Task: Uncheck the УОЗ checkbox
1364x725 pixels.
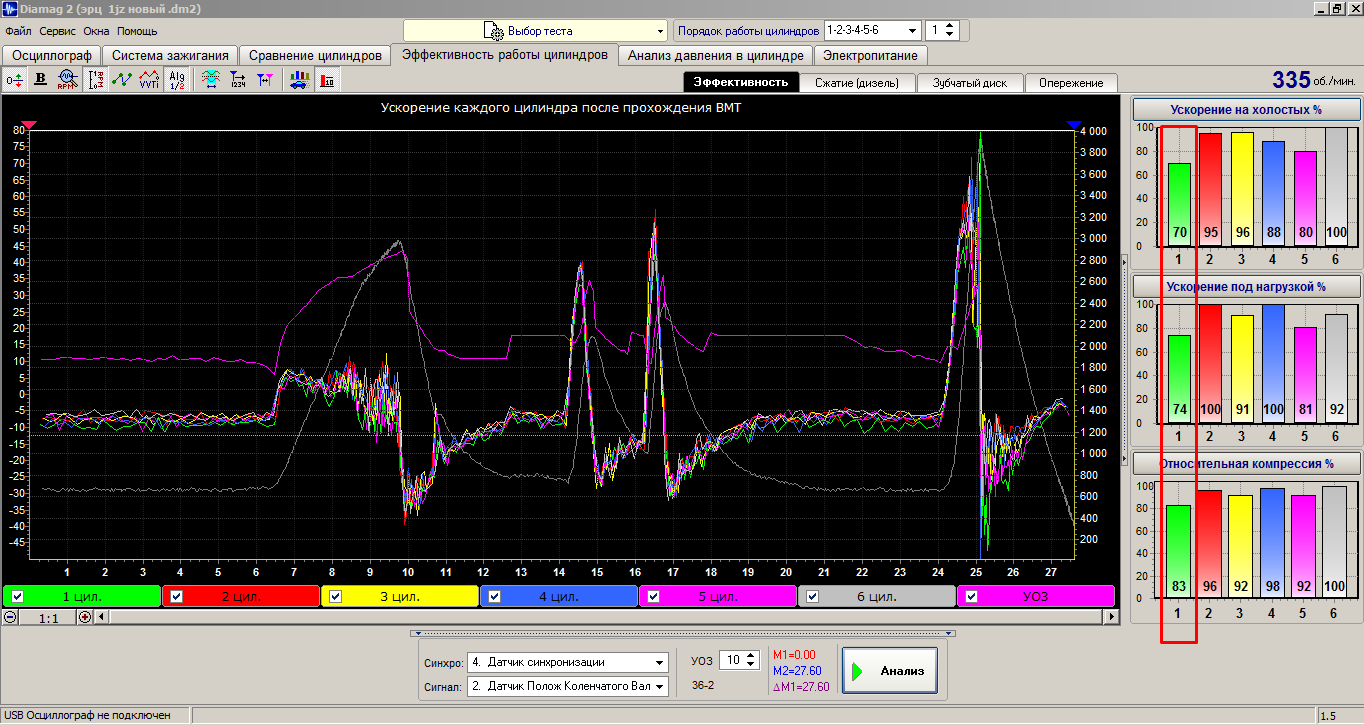Action: [x=971, y=596]
